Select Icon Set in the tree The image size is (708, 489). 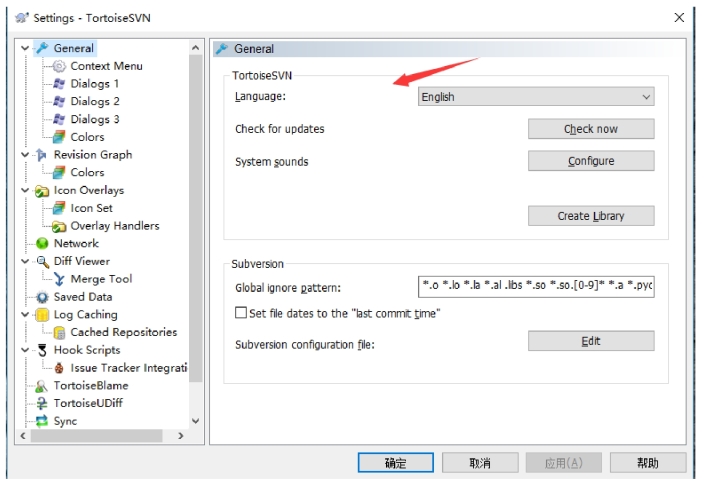91,208
